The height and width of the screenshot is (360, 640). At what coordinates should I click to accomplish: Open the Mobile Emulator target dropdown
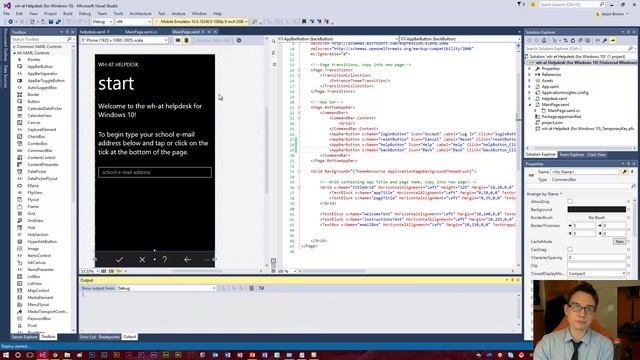point(202,22)
